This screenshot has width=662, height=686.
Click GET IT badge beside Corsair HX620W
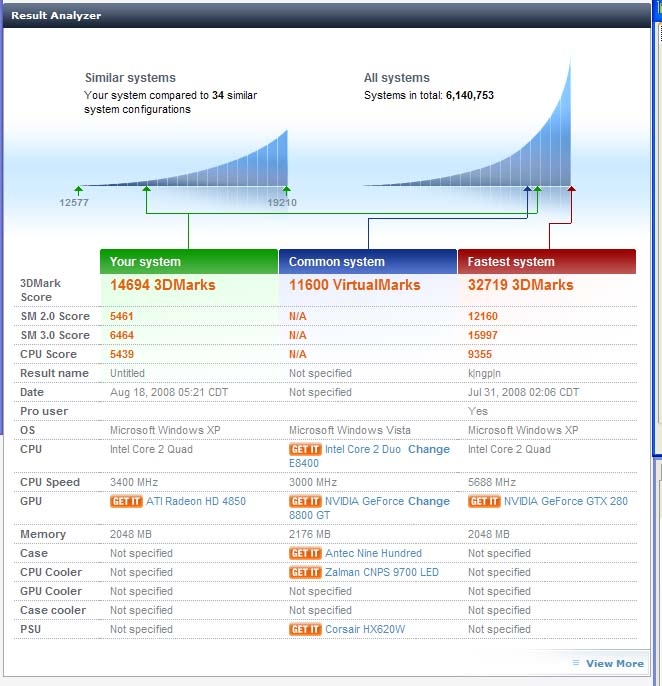click(305, 629)
